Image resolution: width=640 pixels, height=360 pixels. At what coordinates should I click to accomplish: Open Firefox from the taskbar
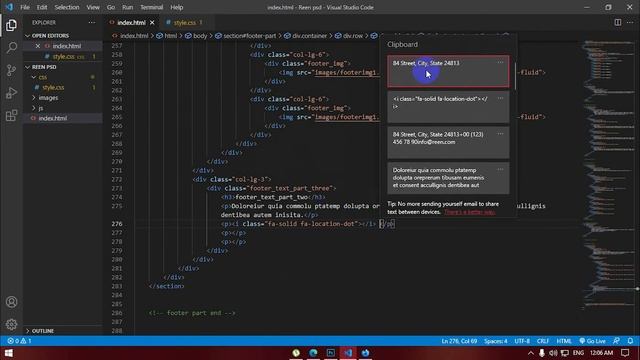click(x=365, y=353)
